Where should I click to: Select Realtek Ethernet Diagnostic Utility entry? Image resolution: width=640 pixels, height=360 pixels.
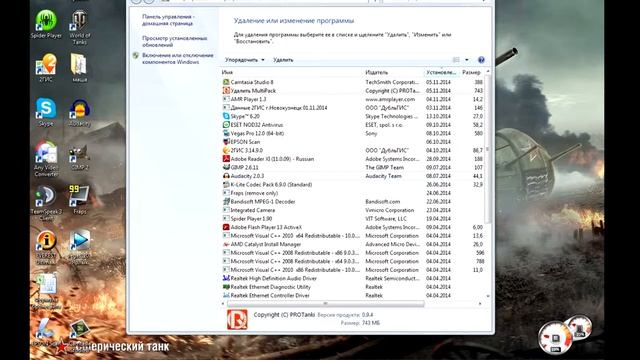point(353,287)
